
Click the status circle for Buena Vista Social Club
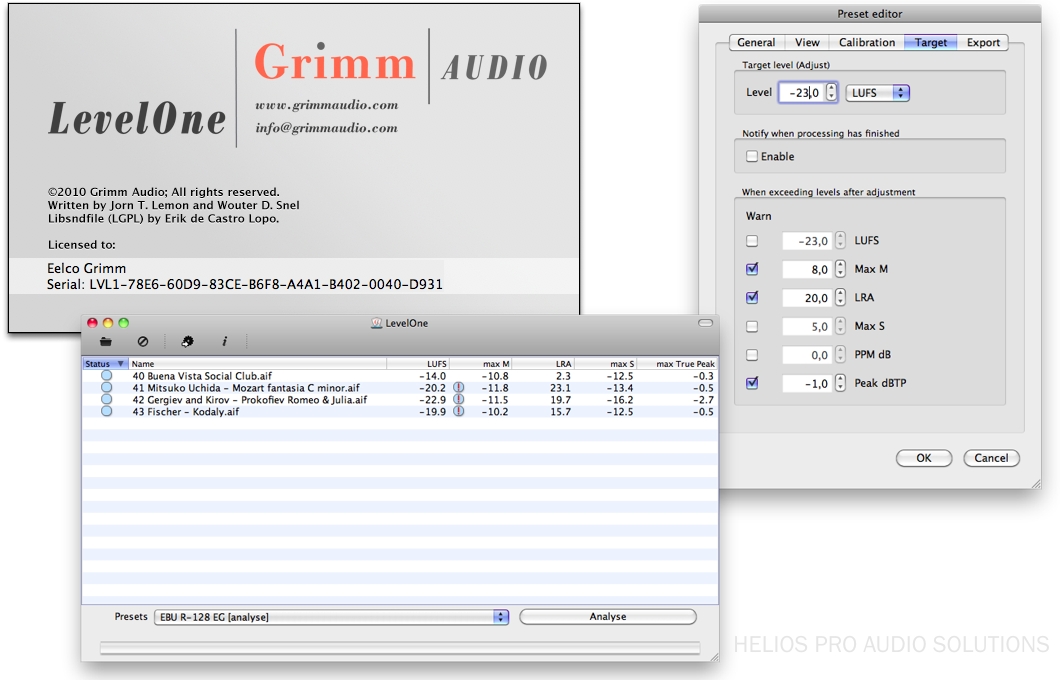pos(106,375)
